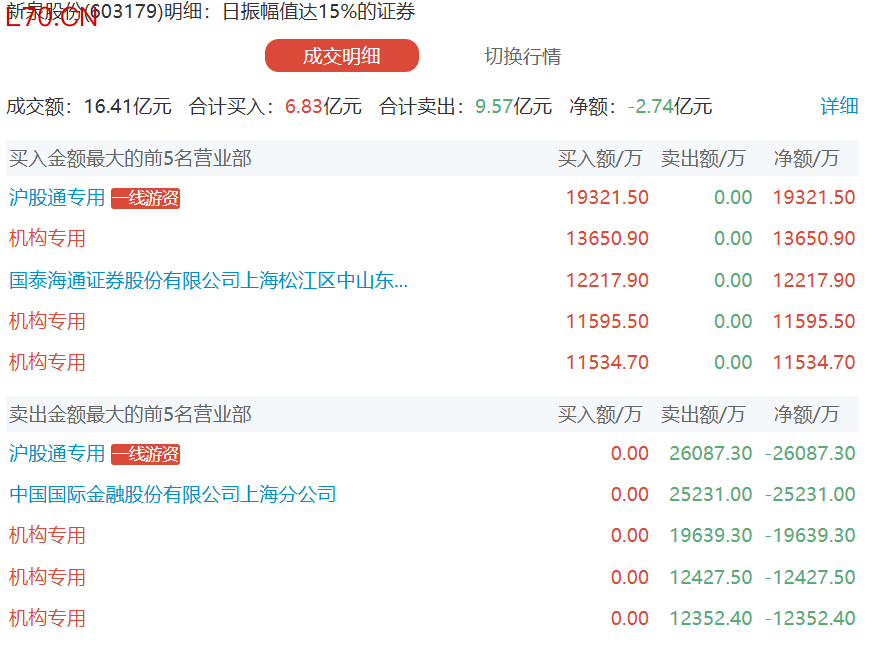Screen dimensions: 869x651
Task: Click the 净额 -2.74亿元 figure
Action: (669, 106)
